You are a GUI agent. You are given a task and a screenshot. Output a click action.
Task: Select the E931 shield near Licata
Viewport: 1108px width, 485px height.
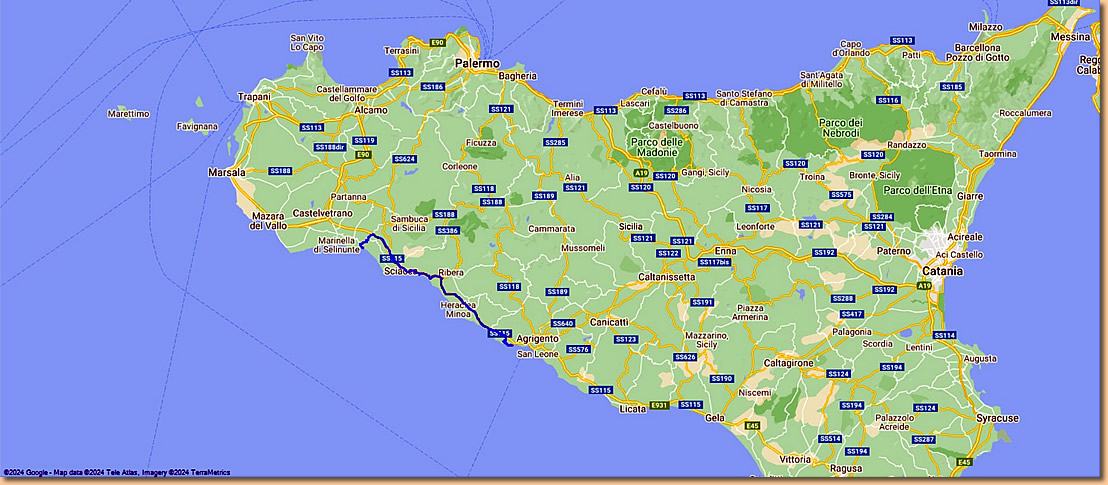click(x=659, y=404)
